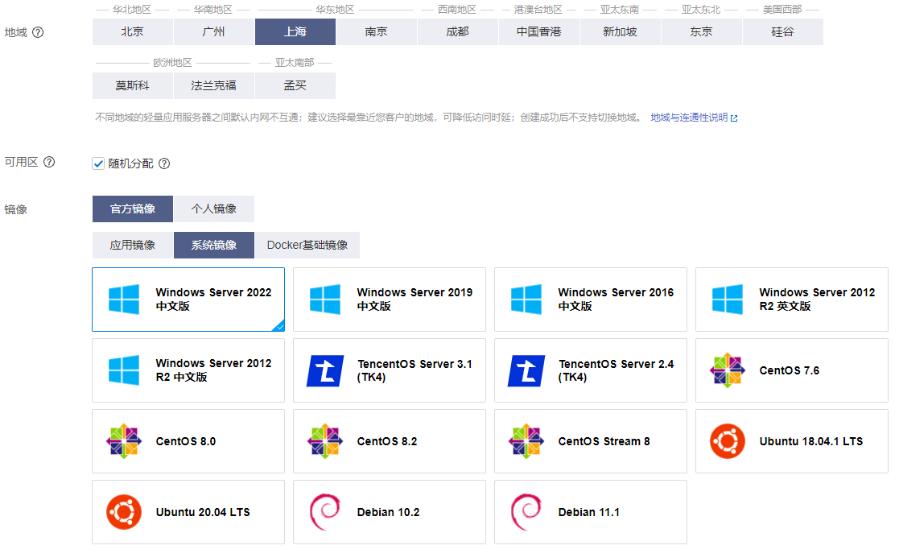The width and height of the screenshot is (898, 549).
Task: Click the help icon beside 随机分配
Action: 164,163
